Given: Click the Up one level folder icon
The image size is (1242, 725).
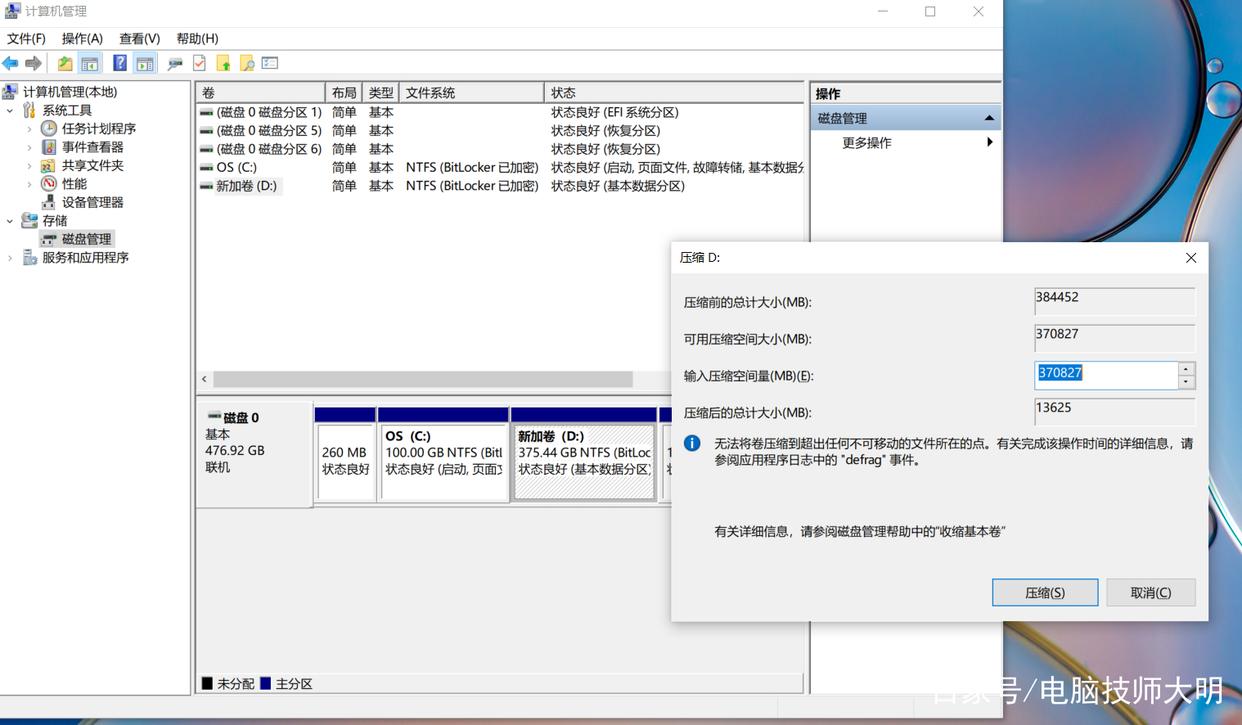Looking at the screenshot, I should point(65,62).
